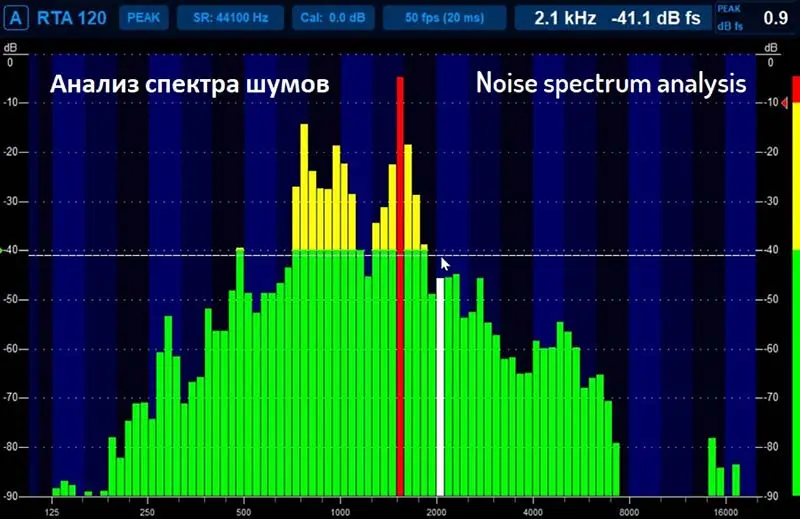800x519 pixels.
Task: Click the green marker at left -40 dB
Action: (2, 251)
